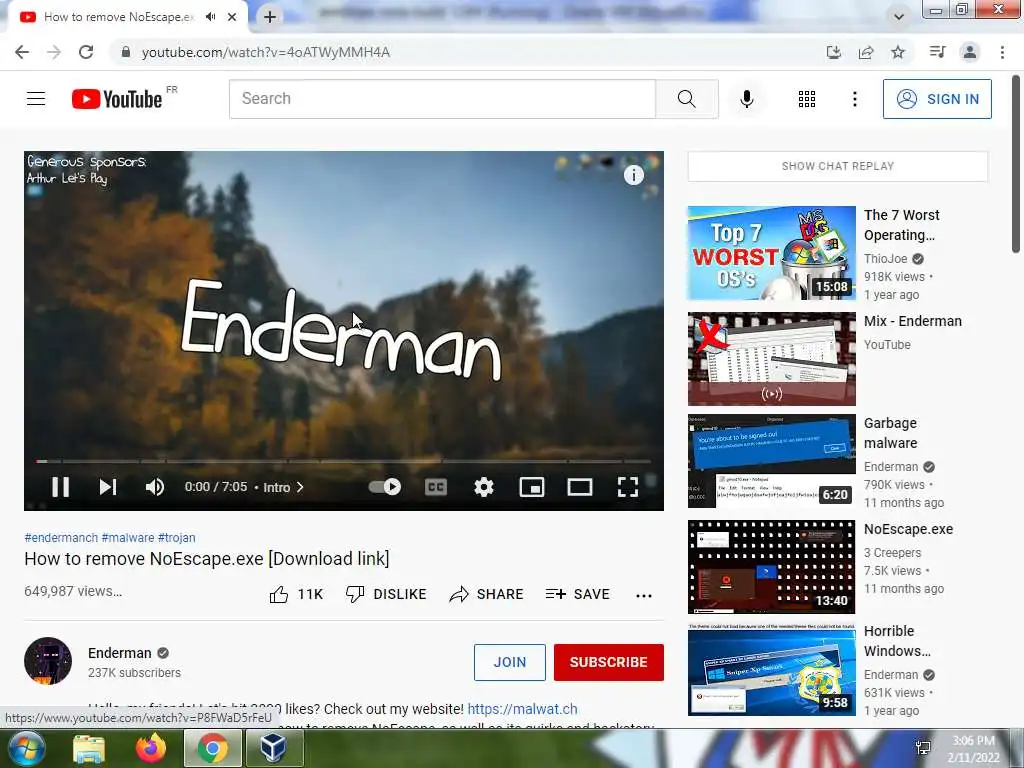
Task: Focus the YouTube search box
Action: (442, 99)
